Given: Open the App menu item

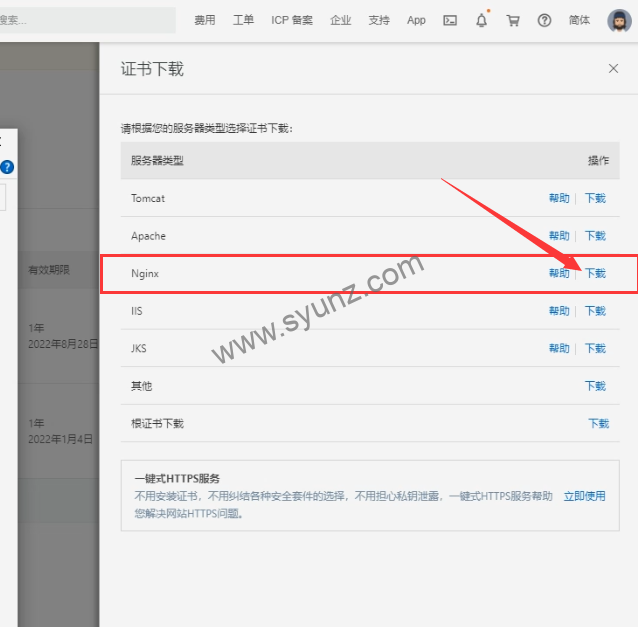Looking at the screenshot, I should coord(416,20).
